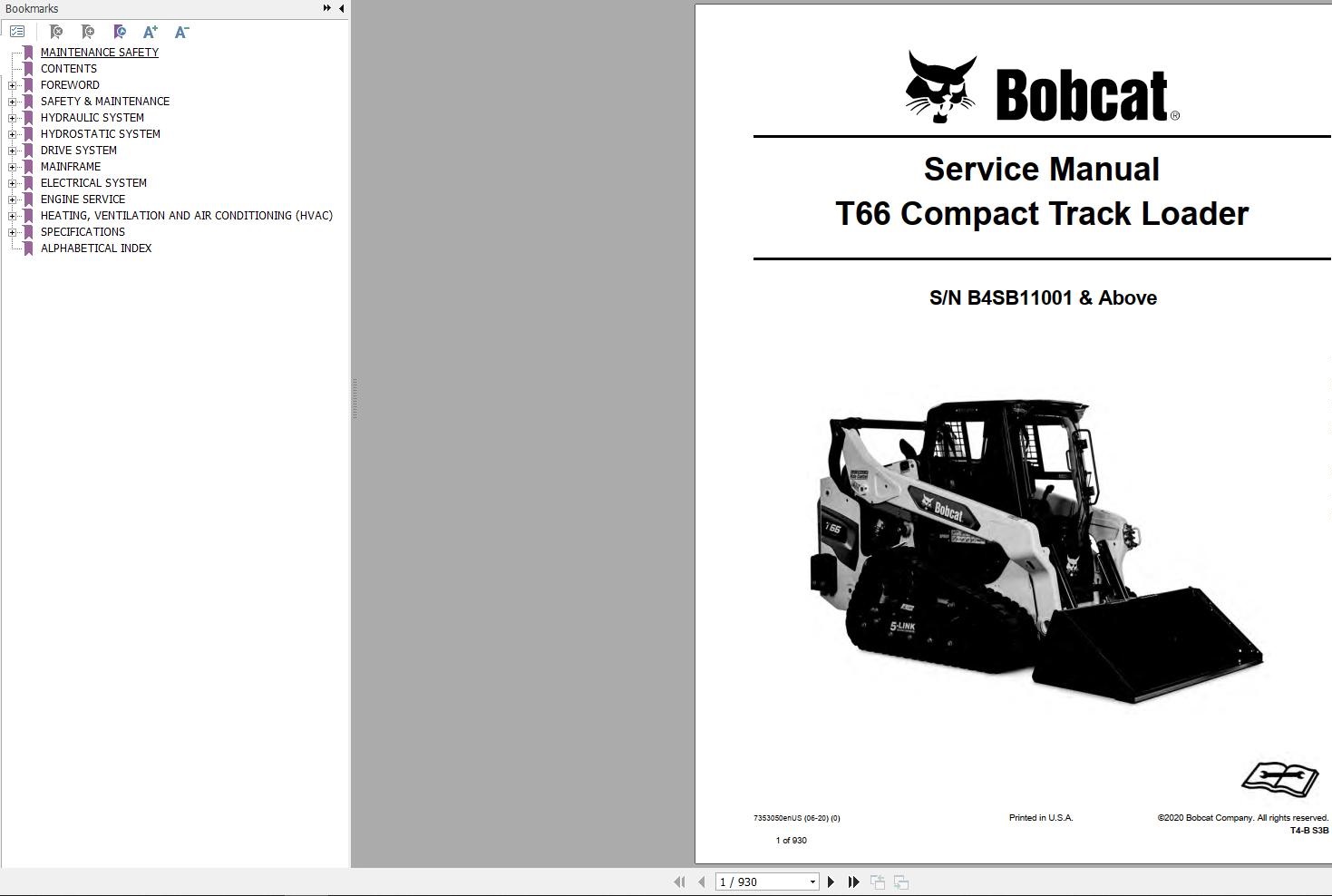The height and width of the screenshot is (896, 1332).
Task: Increase bookmark font size with A+
Action: [151, 32]
